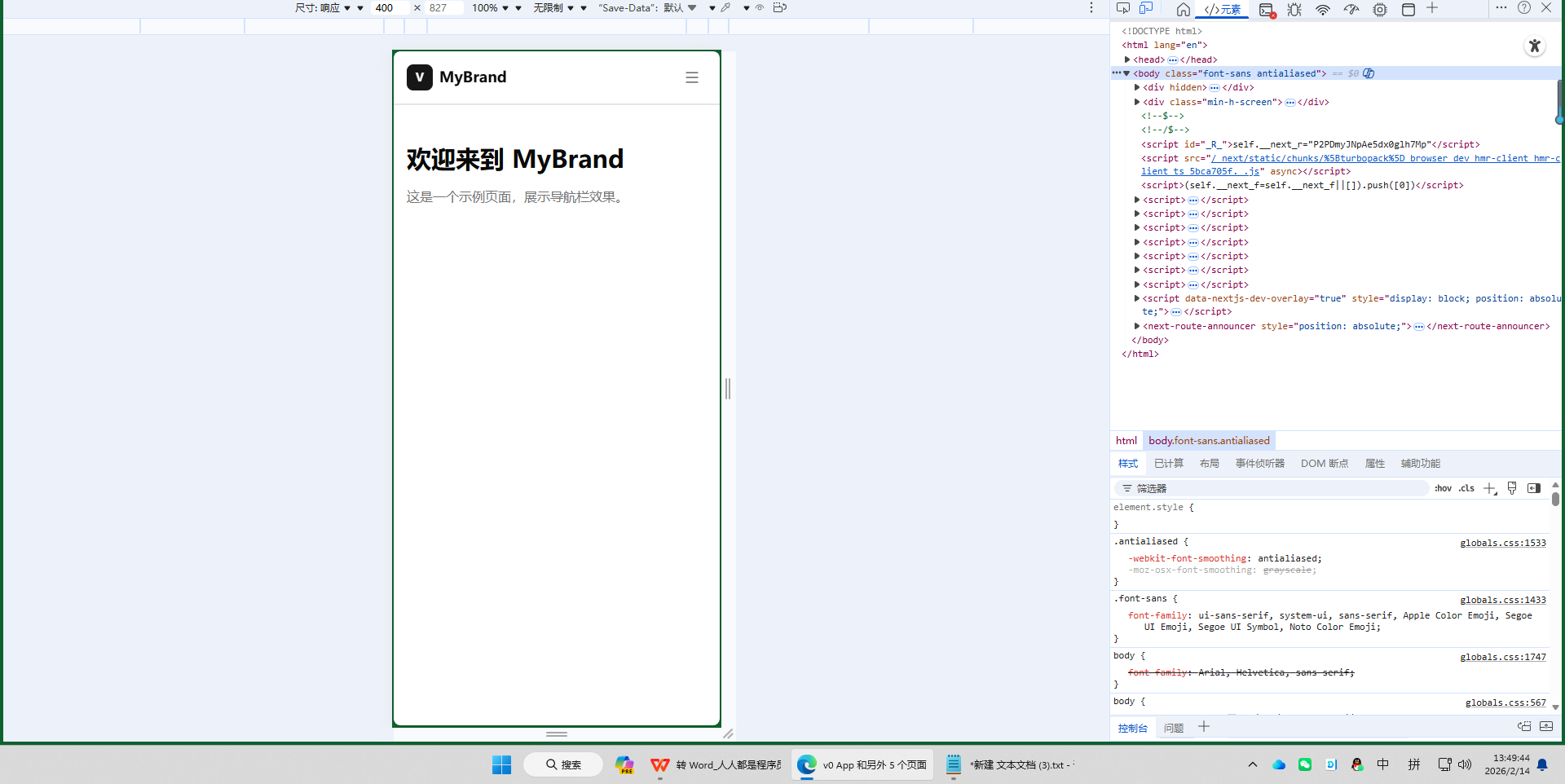Viewport: 1565px width, 784px height.
Task: Toggle the :hov element state button
Action: coord(1443,488)
